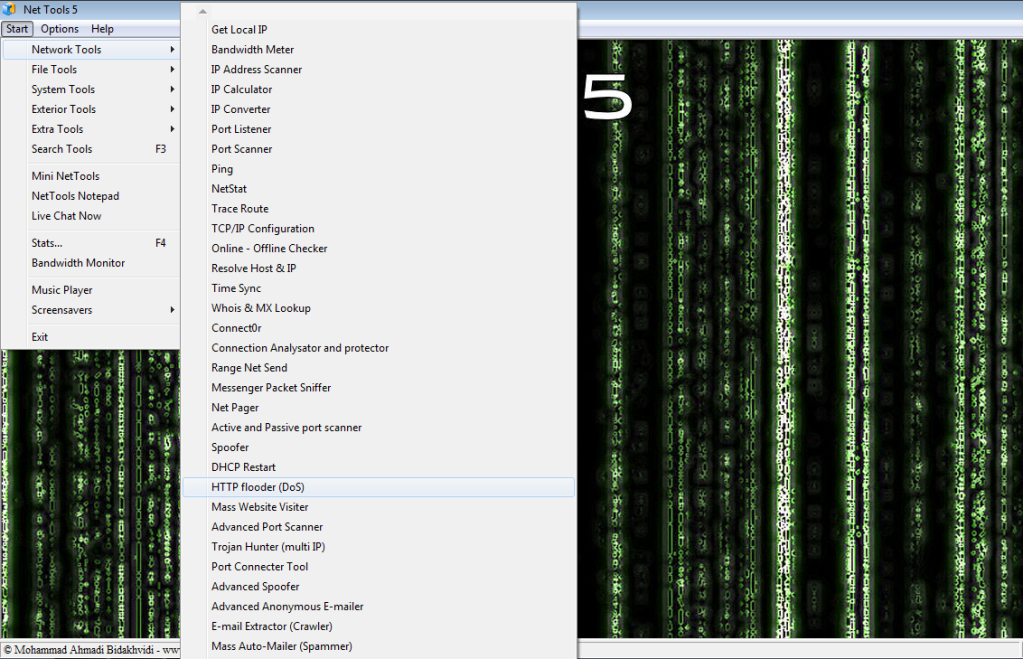Expand the File Tools submenu
This screenshot has width=1023, height=659.
pyautogui.click(x=91, y=69)
